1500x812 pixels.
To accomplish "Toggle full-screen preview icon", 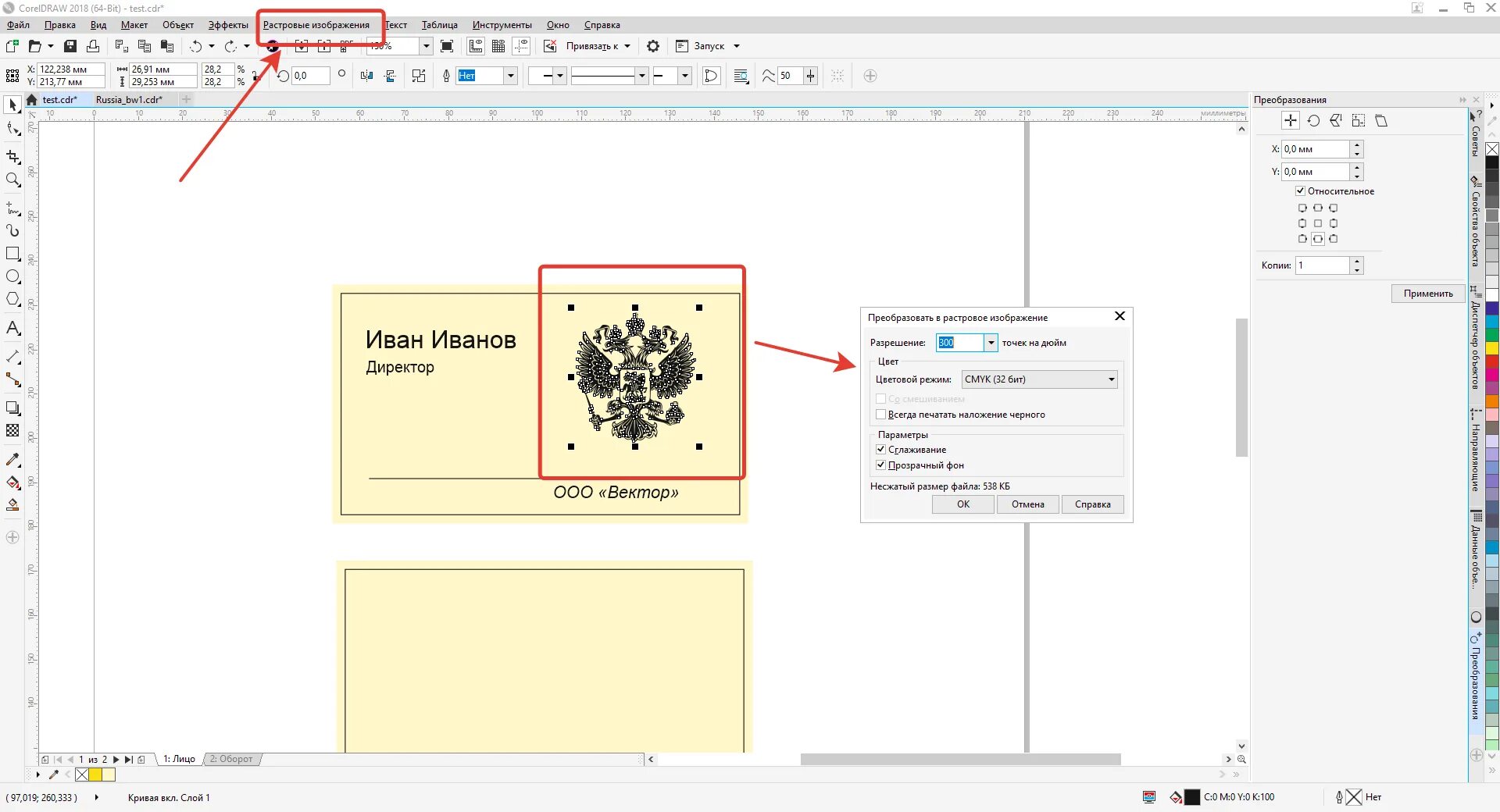I will (x=447, y=46).
